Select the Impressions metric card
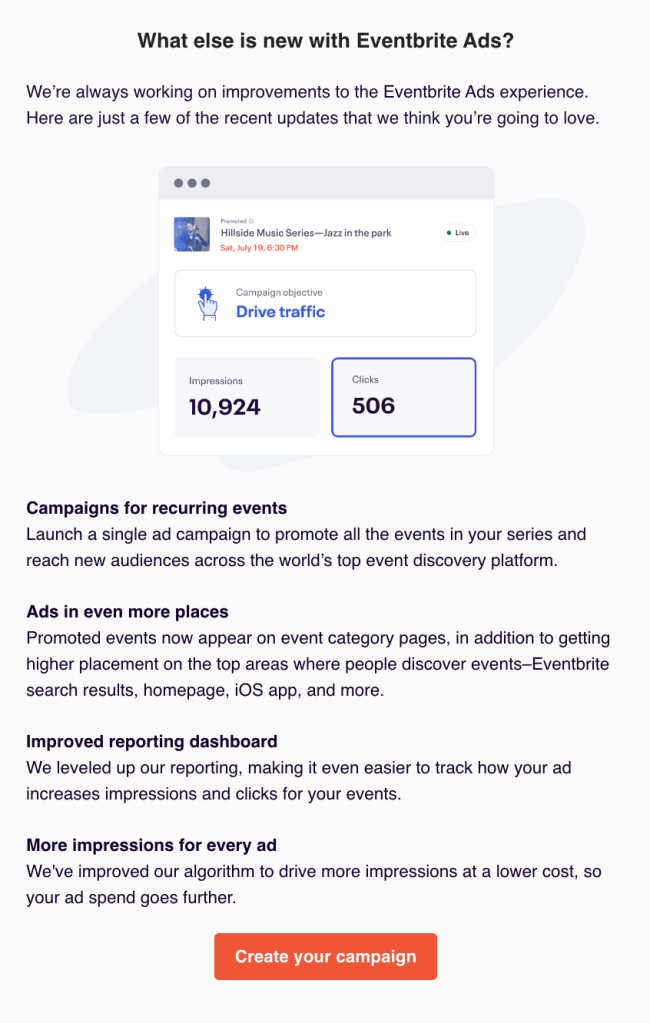Screen dimensions: 650x1023 tap(246, 397)
